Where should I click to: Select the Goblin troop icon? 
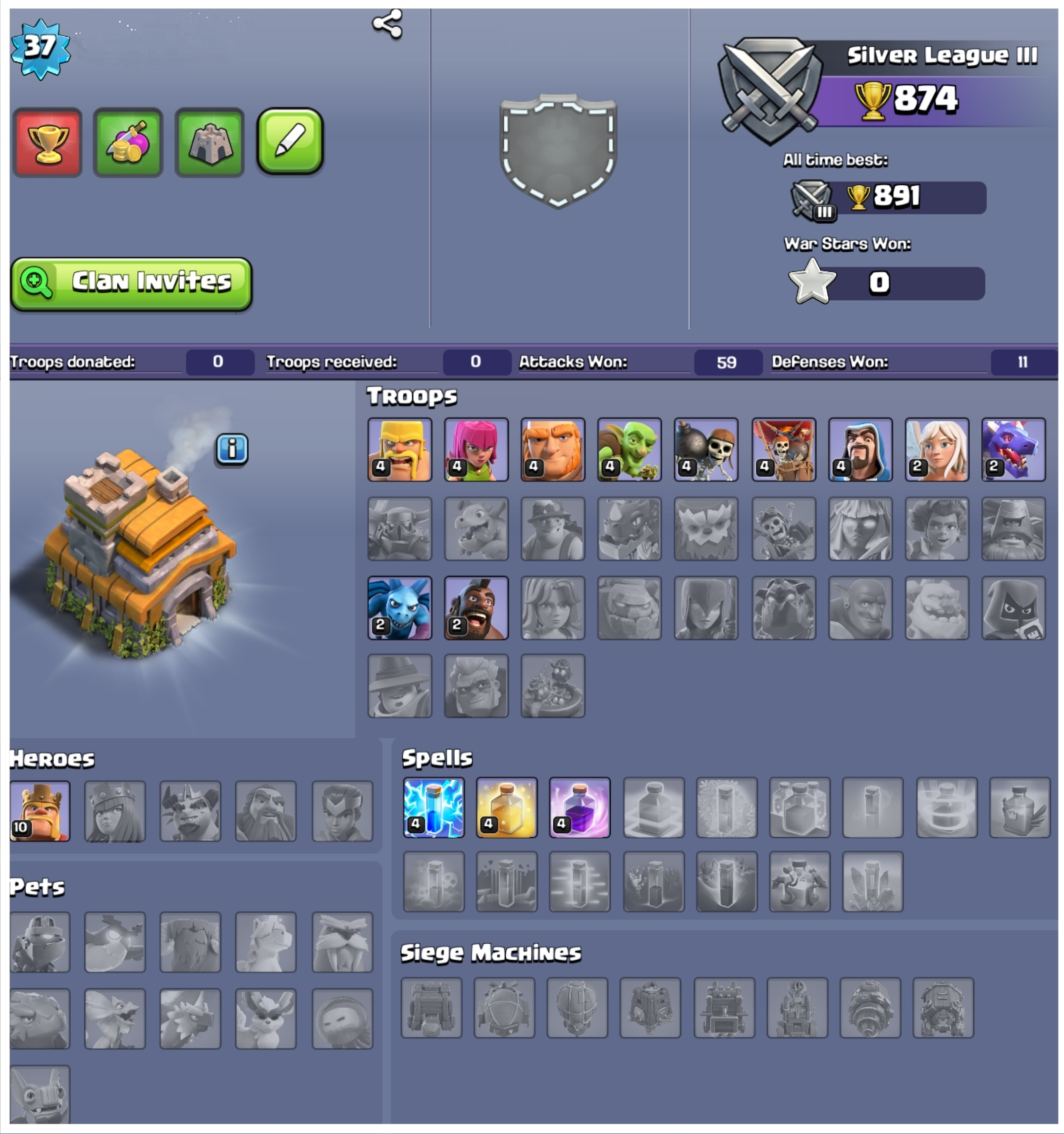pyautogui.click(x=630, y=449)
